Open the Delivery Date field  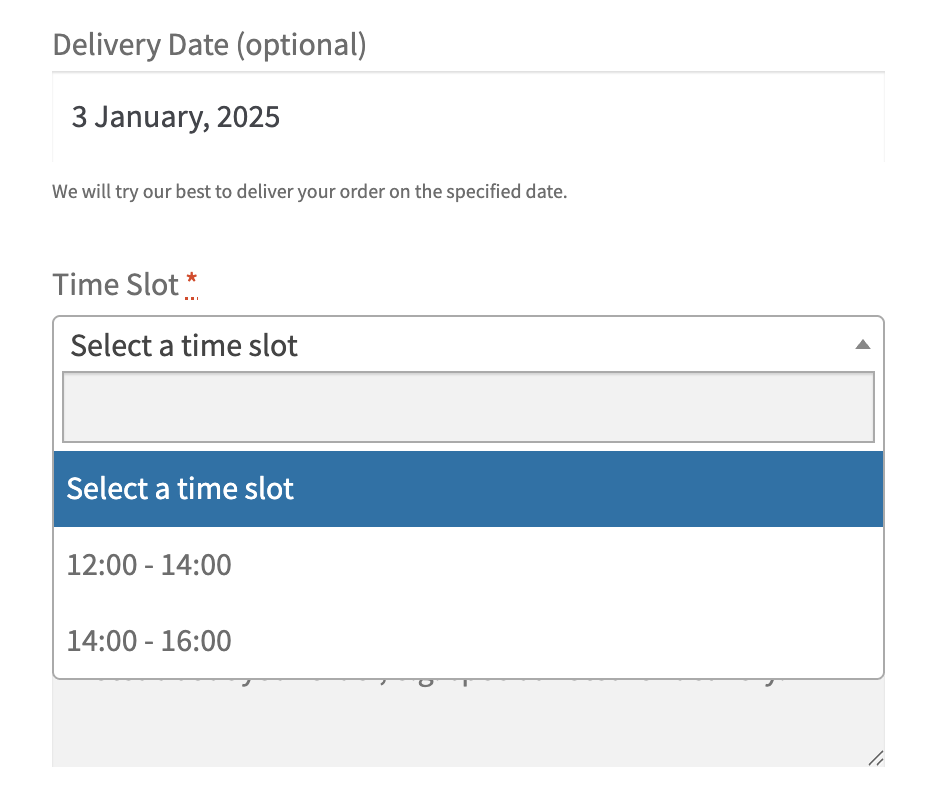coord(468,118)
